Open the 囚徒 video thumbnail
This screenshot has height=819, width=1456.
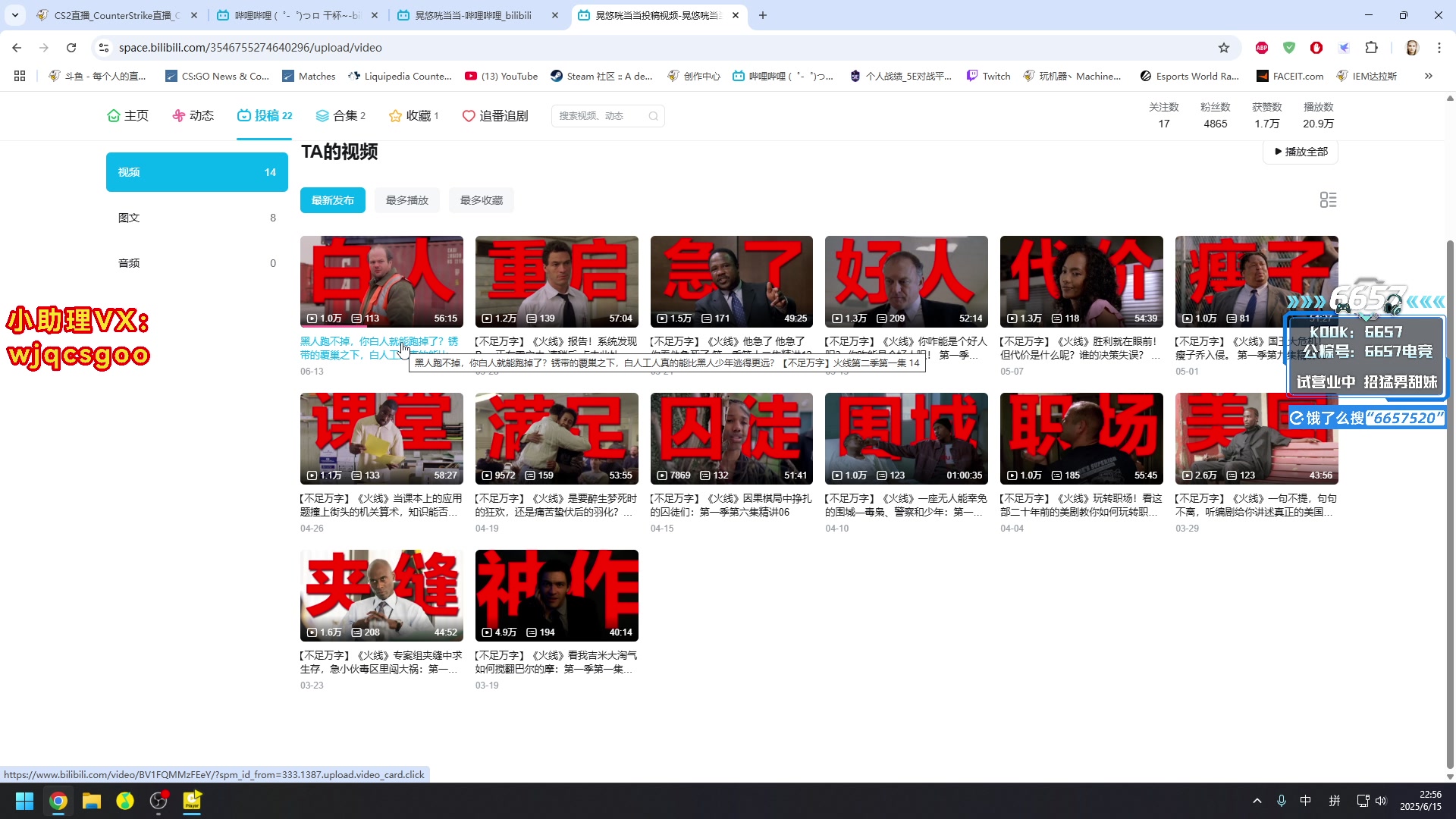coord(732,438)
